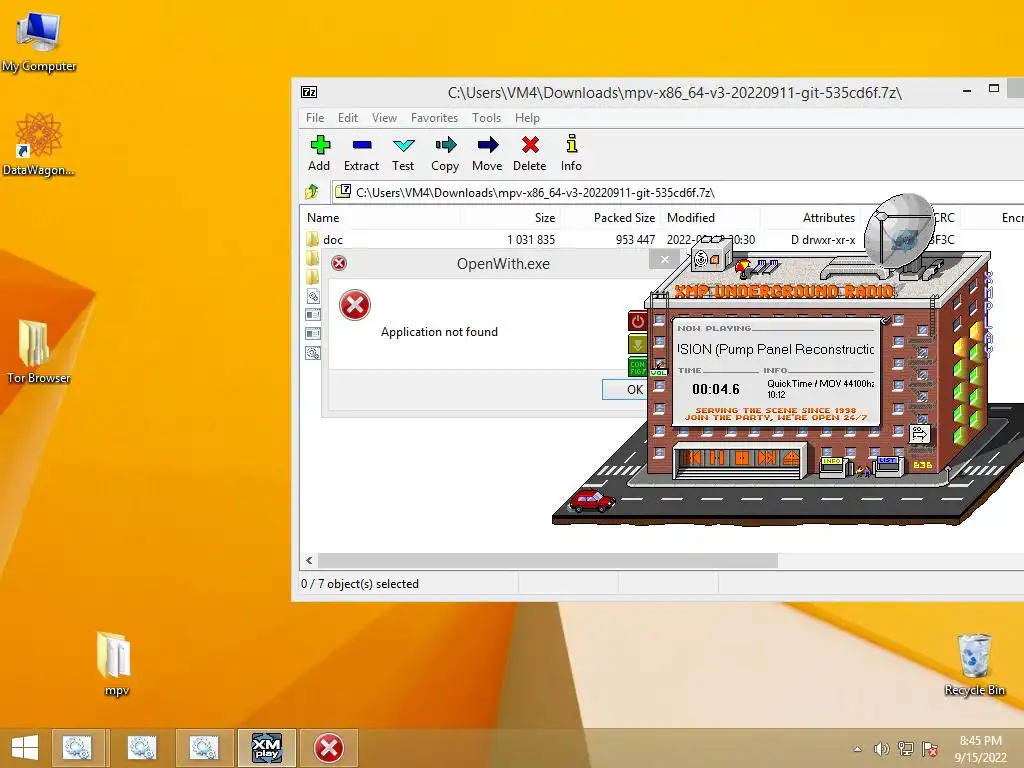Click the Copy toolbar icon
Screen dimensions: 1024x768
pos(445,153)
